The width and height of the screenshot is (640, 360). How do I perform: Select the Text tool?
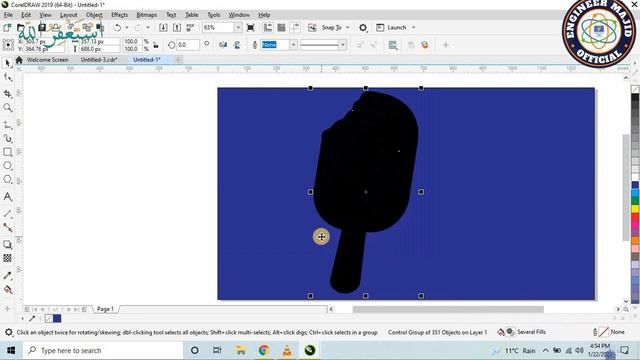coord(7,197)
